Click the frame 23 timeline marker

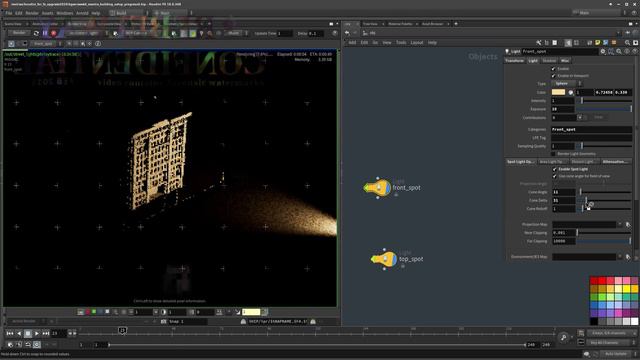(x=122, y=330)
